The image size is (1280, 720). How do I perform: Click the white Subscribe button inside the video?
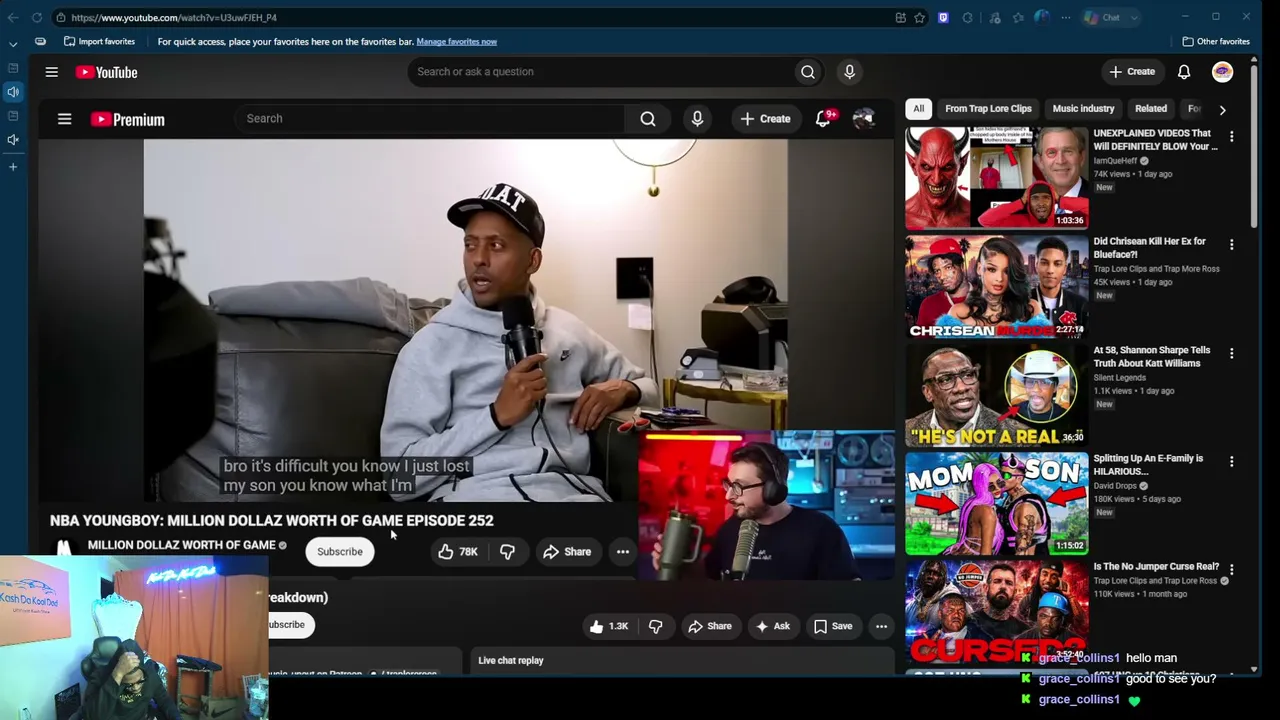pyautogui.click(x=340, y=552)
